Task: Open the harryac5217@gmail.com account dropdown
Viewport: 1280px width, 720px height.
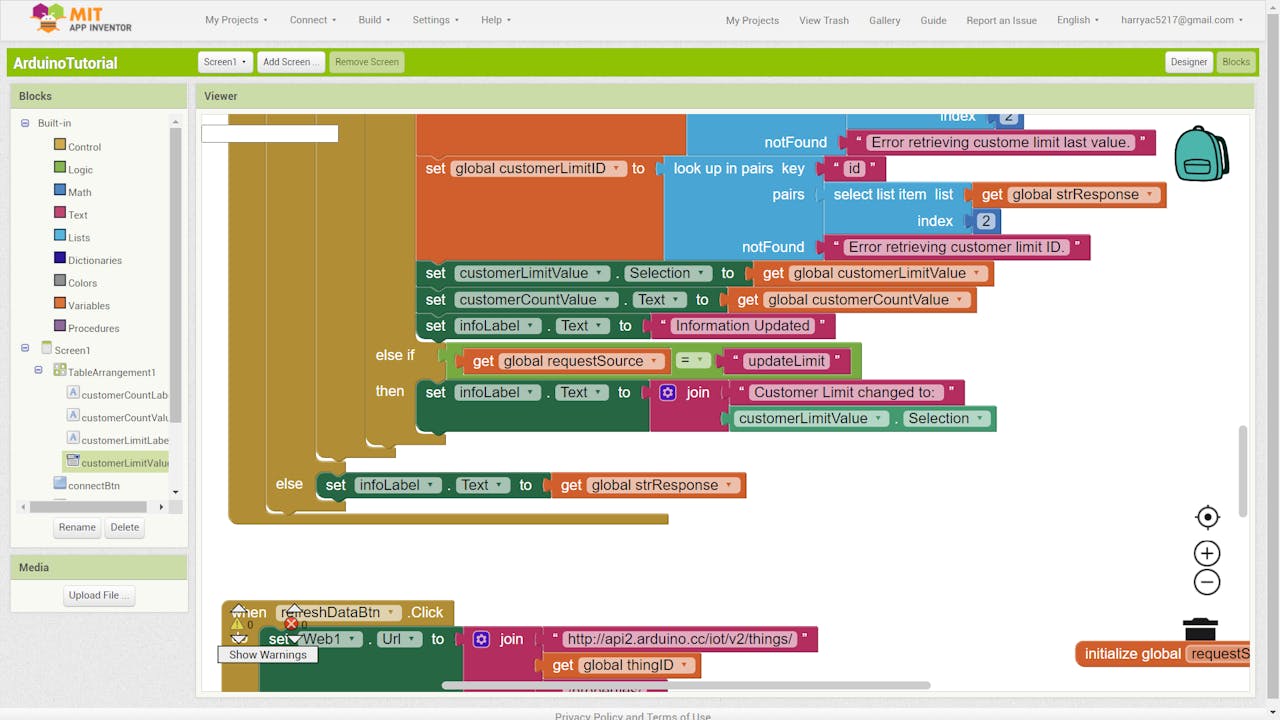Action: pos(1182,20)
